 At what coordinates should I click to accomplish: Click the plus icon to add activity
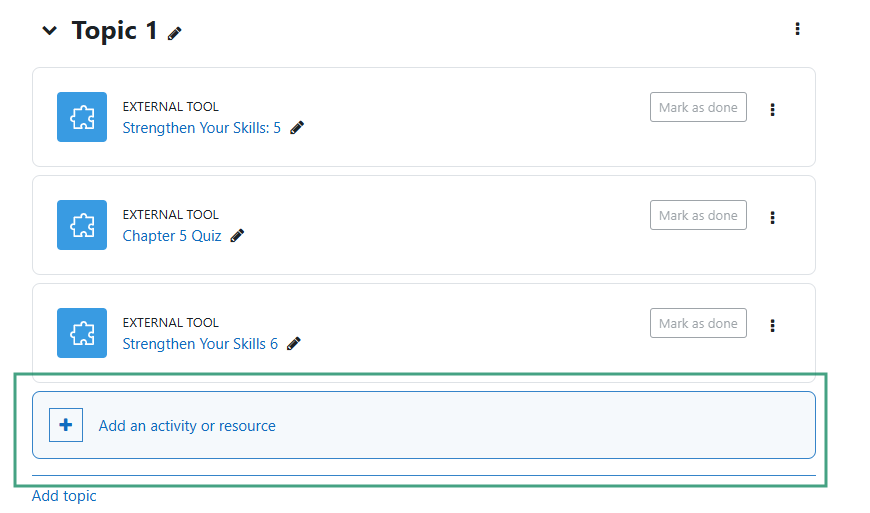pyautogui.click(x=66, y=425)
